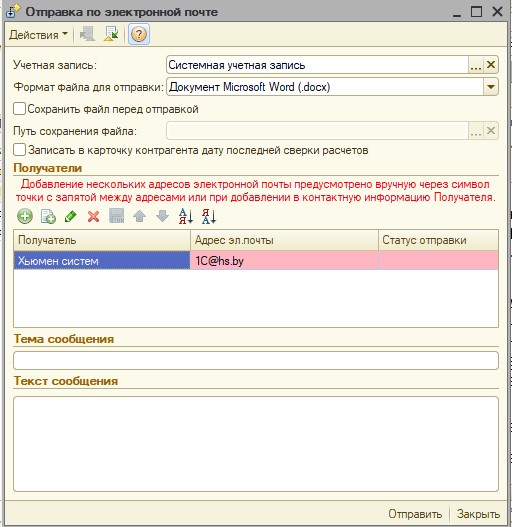Move recipient up with the arrow icon
The width and height of the screenshot is (512, 527).
(x=139, y=216)
